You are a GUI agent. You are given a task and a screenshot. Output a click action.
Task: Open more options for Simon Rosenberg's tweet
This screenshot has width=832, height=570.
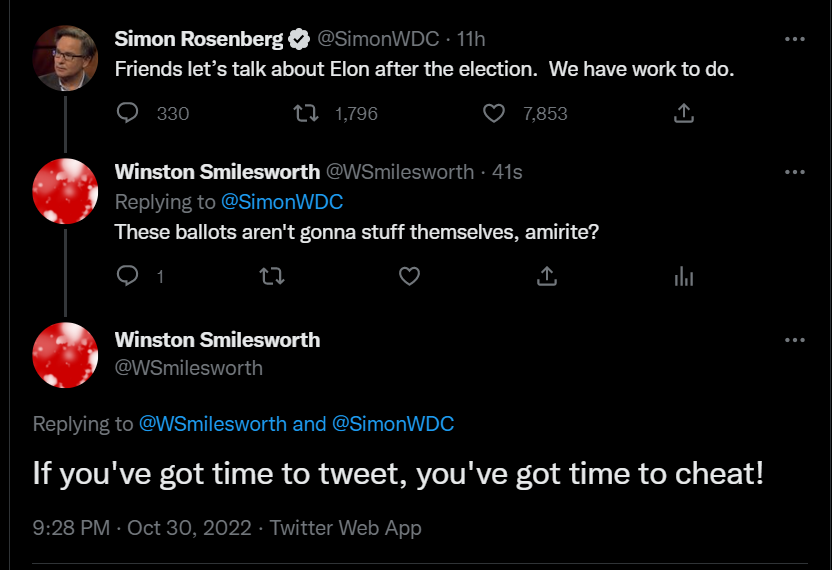coord(794,39)
